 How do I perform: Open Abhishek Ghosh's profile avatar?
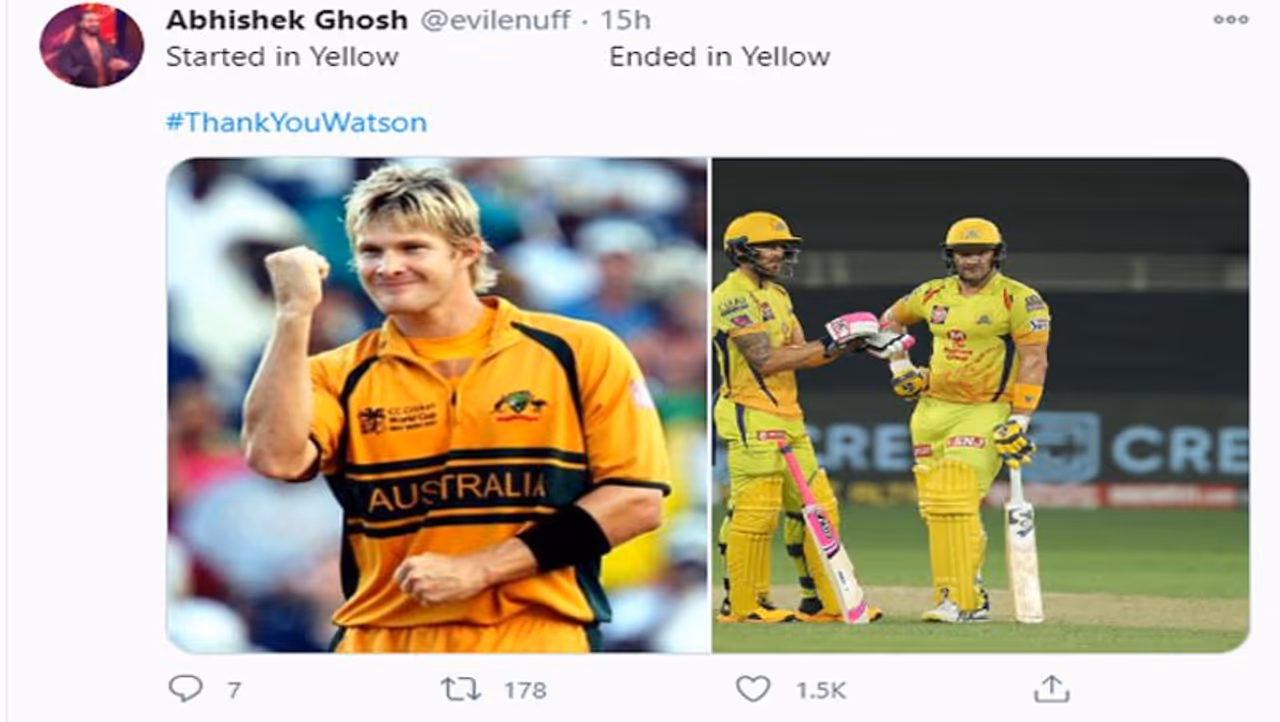tap(91, 45)
